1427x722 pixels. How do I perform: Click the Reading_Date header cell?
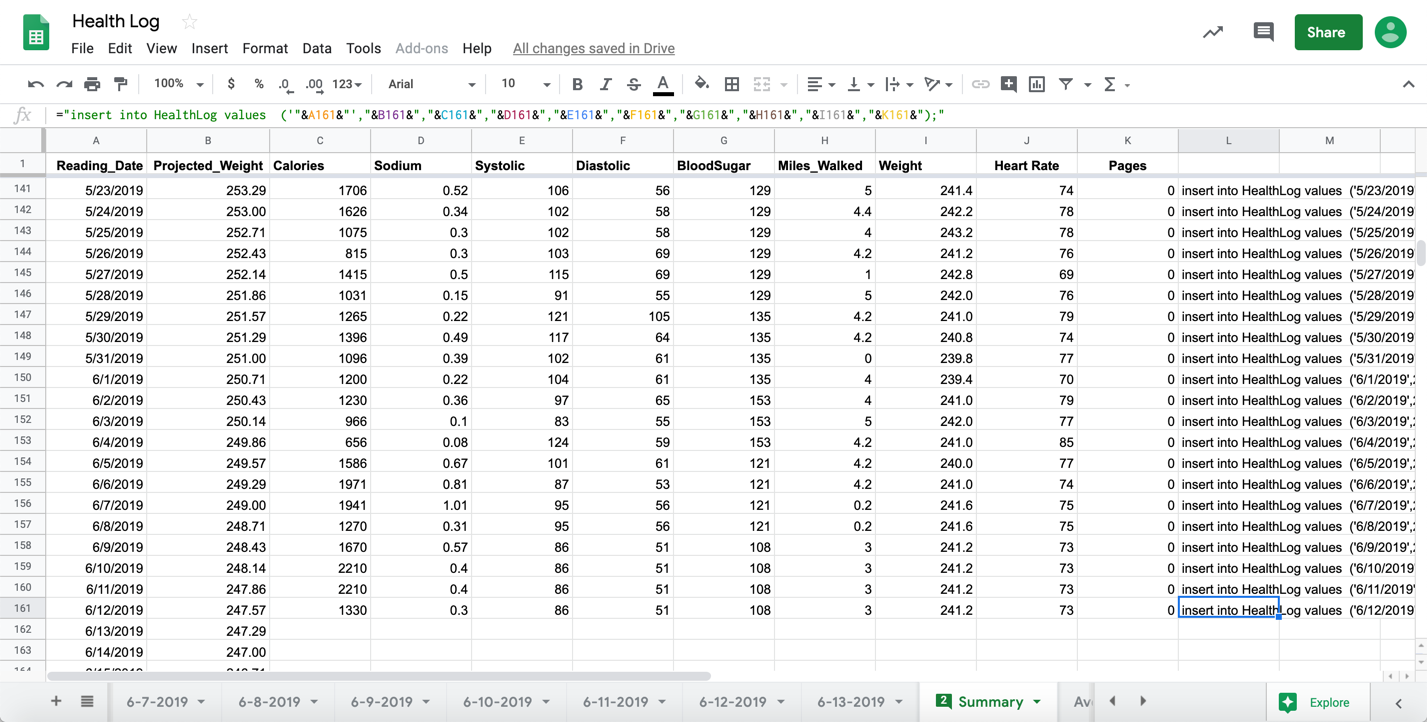(x=96, y=165)
